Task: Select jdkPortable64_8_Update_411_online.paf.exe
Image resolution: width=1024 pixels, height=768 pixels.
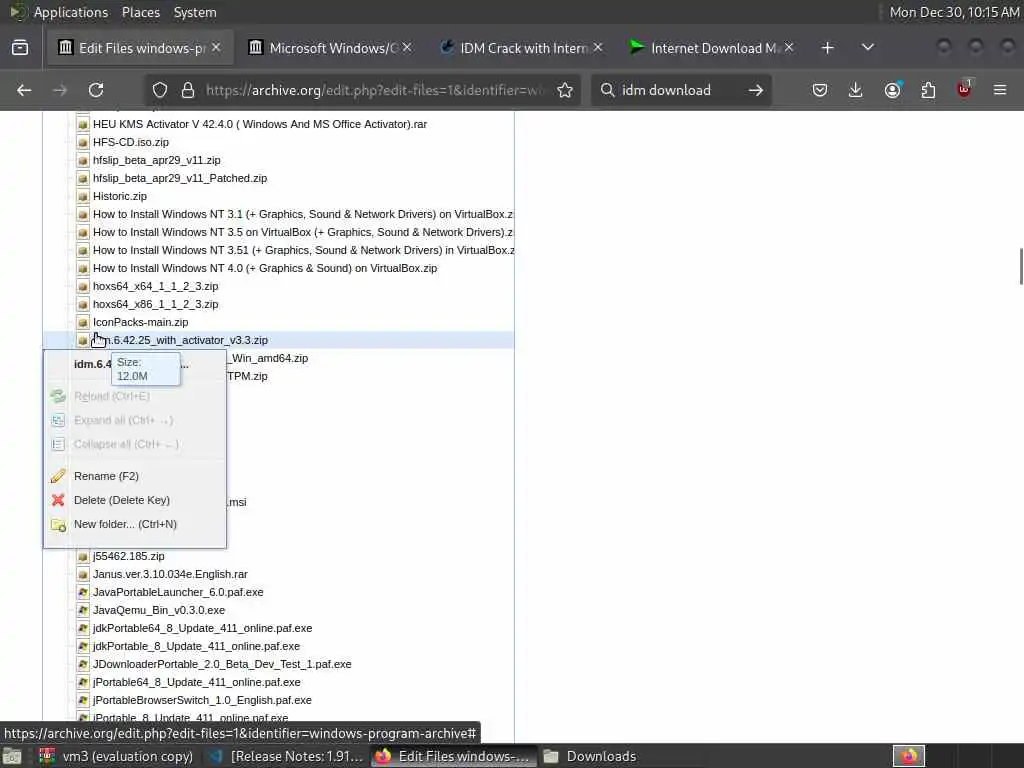Action: pyautogui.click(x=202, y=628)
